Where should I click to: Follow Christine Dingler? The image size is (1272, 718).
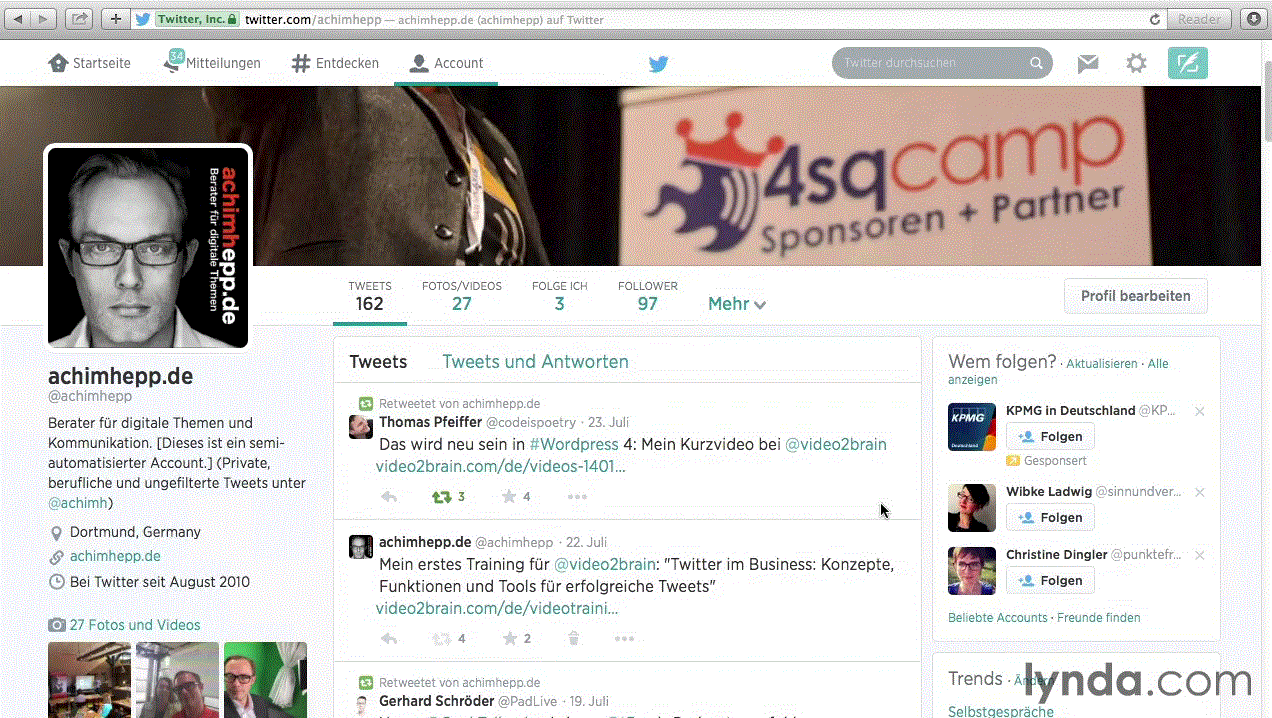point(1050,581)
